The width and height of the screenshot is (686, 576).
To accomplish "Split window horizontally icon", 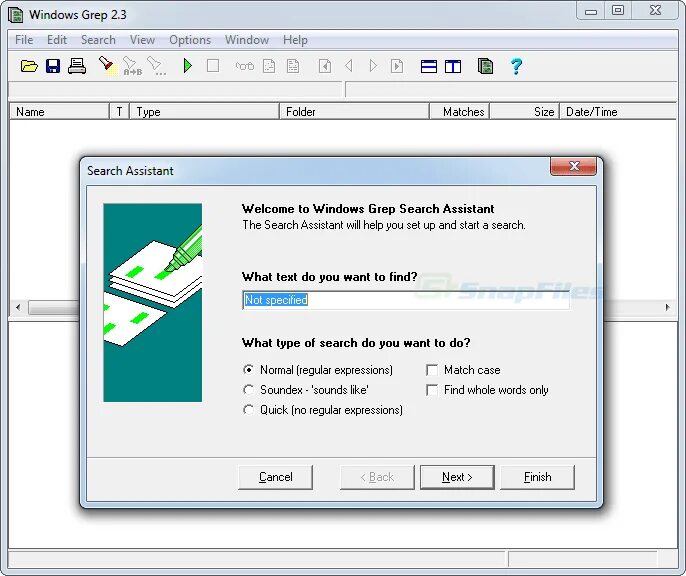I will pyautogui.click(x=429, y=66).
